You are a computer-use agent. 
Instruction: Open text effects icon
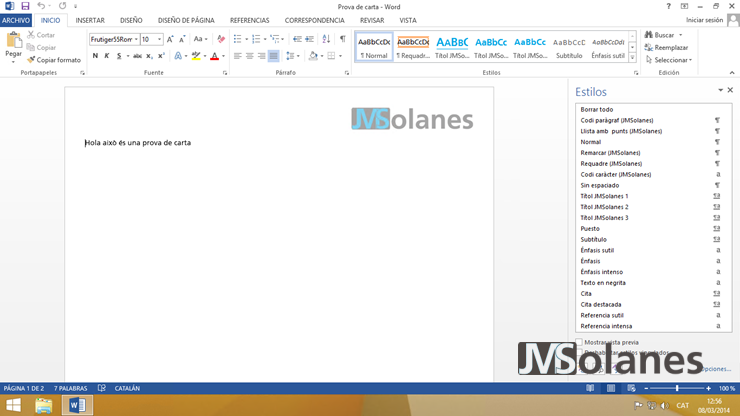(178, 56)
